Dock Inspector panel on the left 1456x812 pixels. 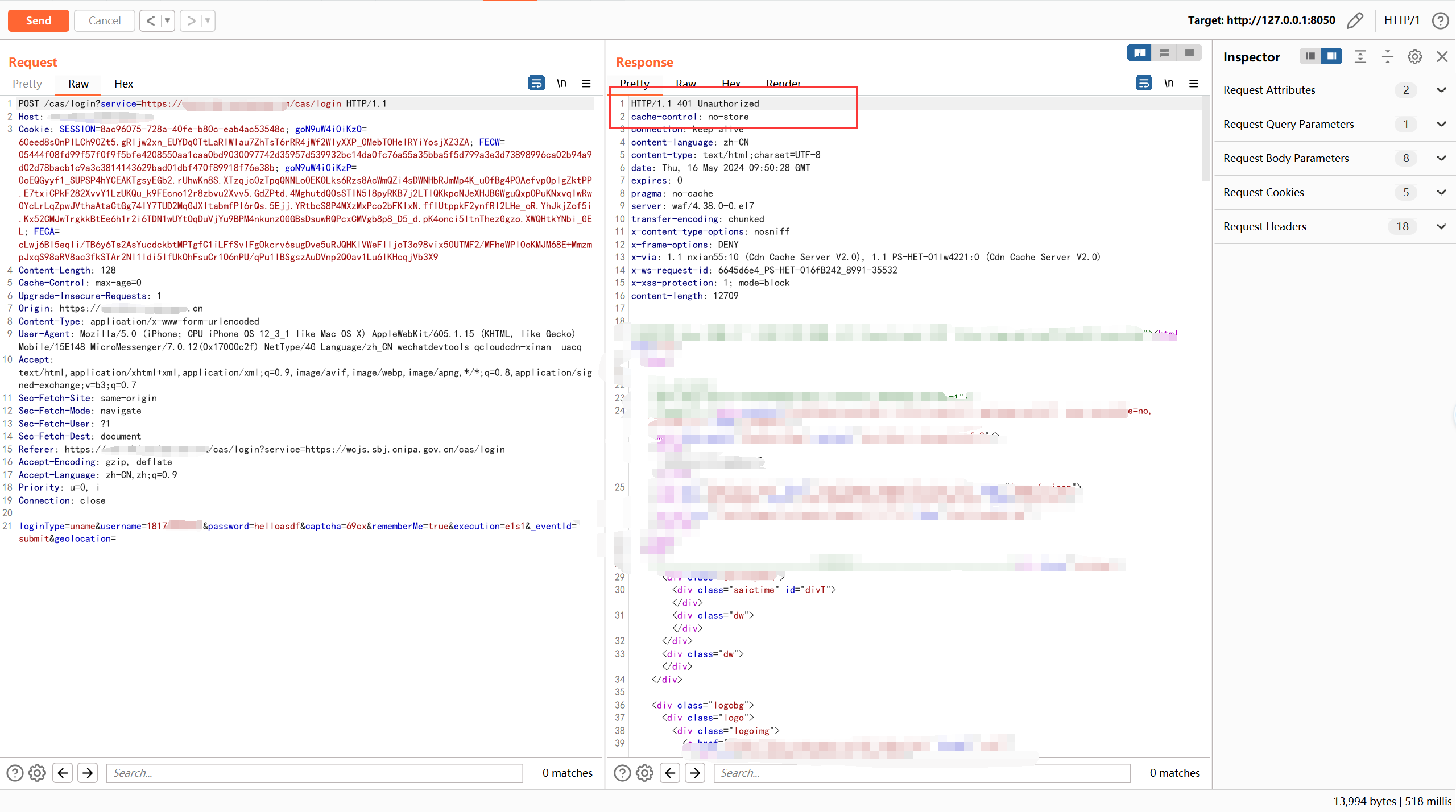[x=1310, y=56]
